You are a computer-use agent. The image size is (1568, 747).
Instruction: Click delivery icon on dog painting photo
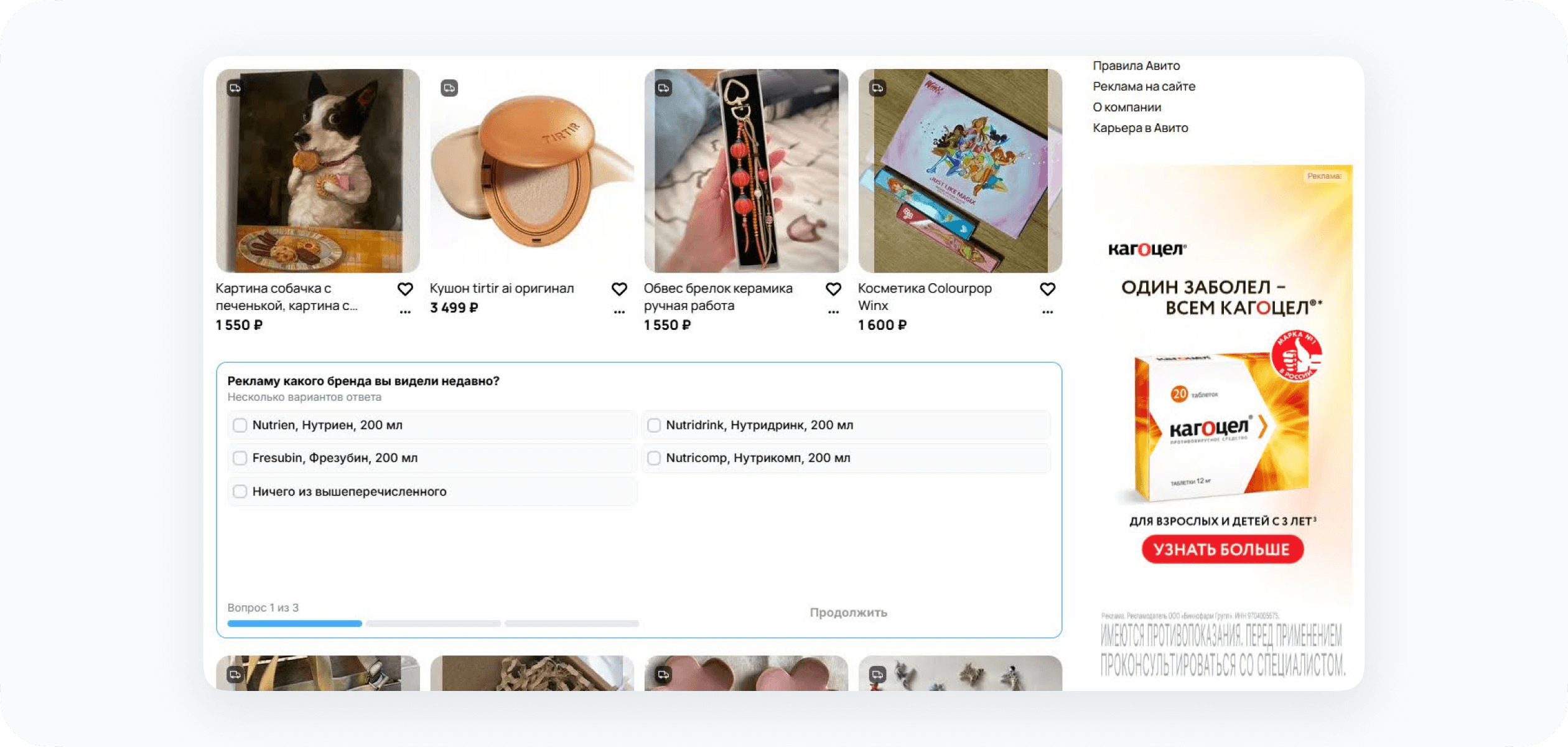tap(235, 88)
